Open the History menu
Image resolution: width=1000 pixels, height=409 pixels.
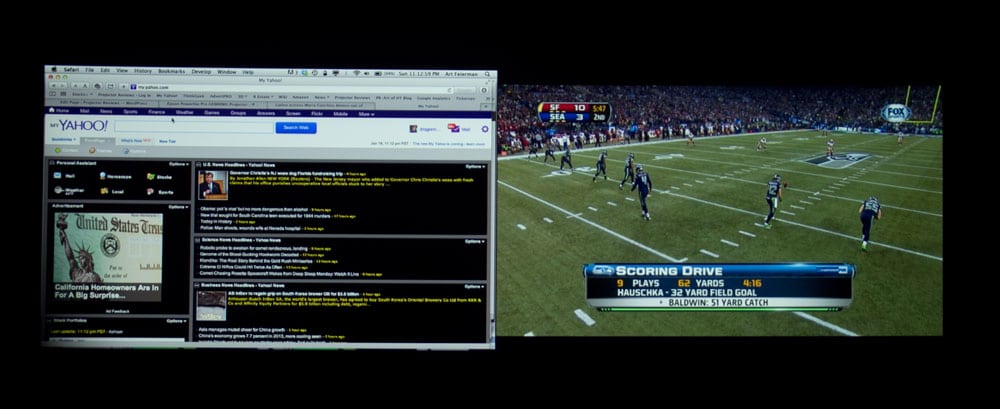[143, 71]
